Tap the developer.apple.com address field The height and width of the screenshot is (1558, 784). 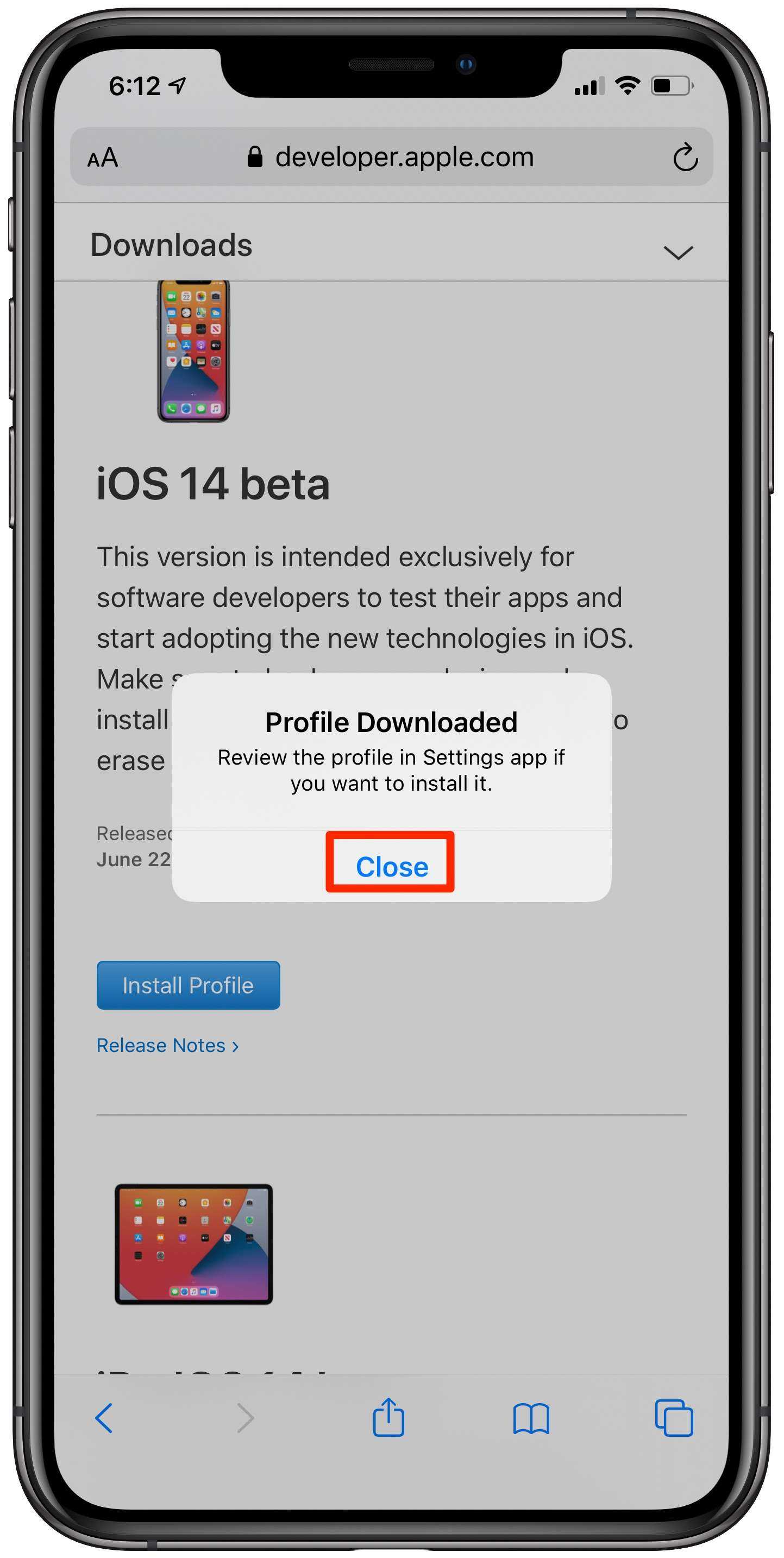point(391,157)
